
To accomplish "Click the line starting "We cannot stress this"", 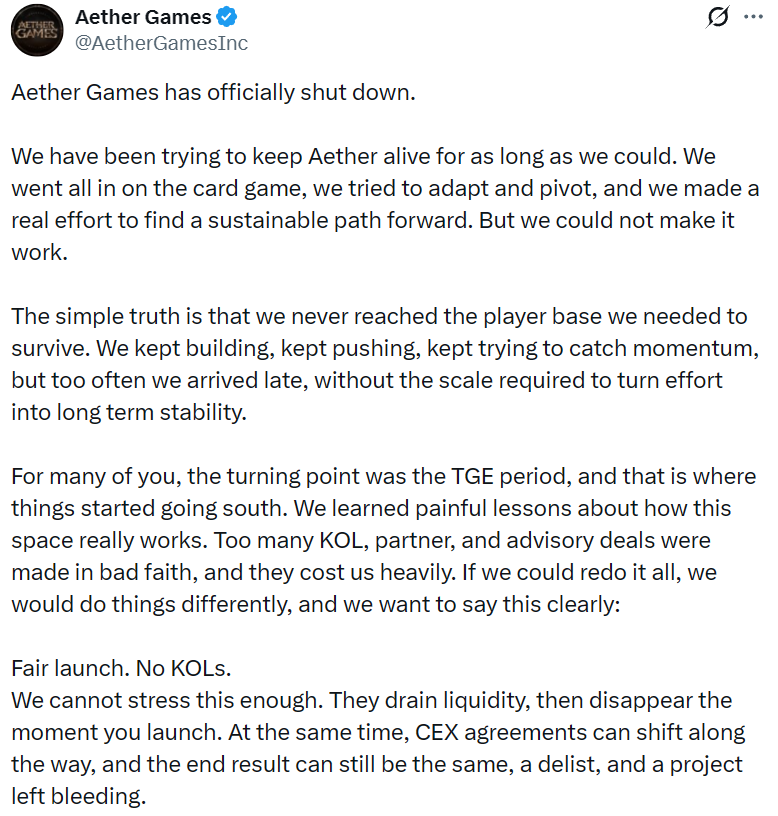I will pos(371,700).
